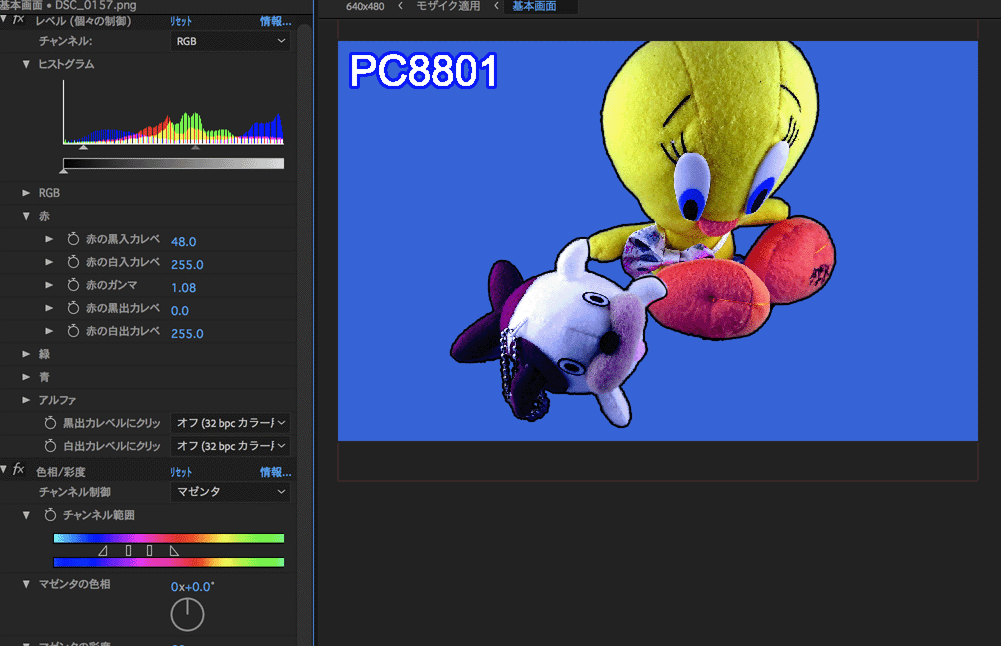Image resolution: width=1001 pixels, height=646 pixels.
Task: Click stopwatch for 白出力レベルにクリップ
Action: [x=50, y=446]
